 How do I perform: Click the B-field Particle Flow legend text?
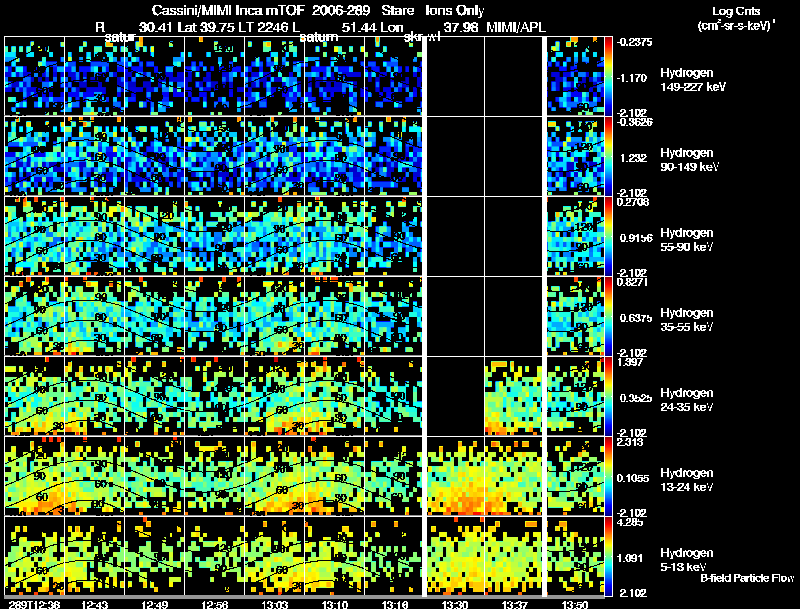click(x=746, y=578)
